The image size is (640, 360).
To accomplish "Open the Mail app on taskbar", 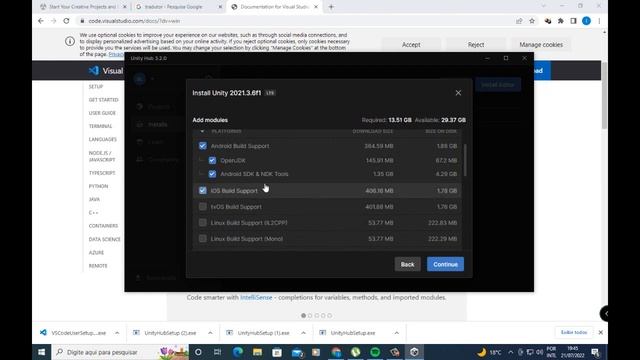I will tap(297, 352).
